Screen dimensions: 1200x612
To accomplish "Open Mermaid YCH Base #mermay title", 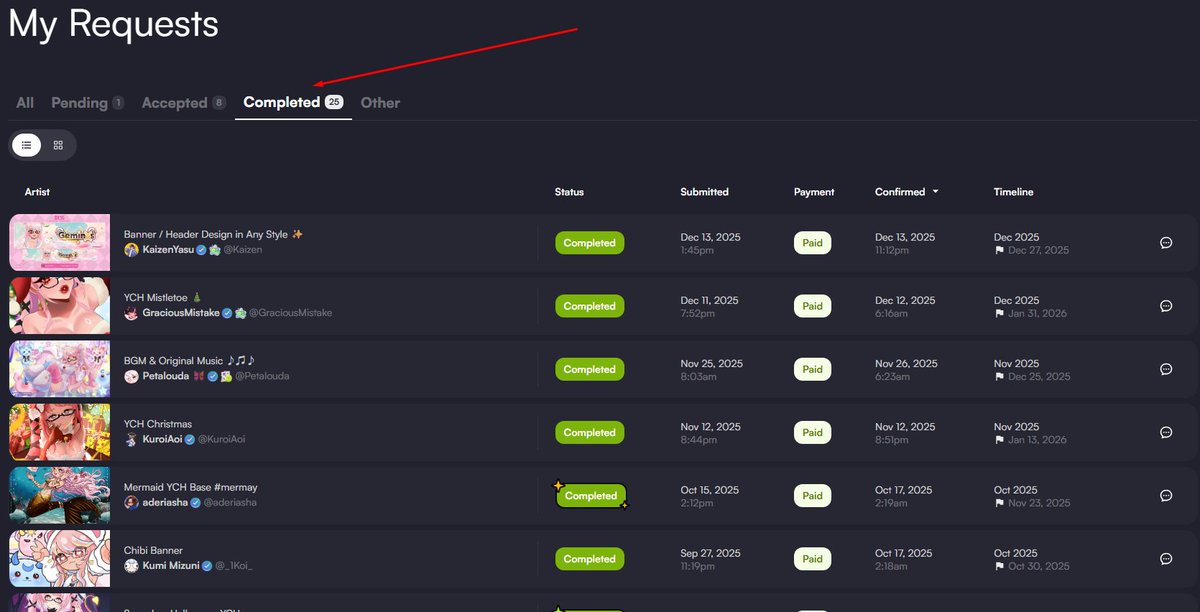I will pos(190,487).
